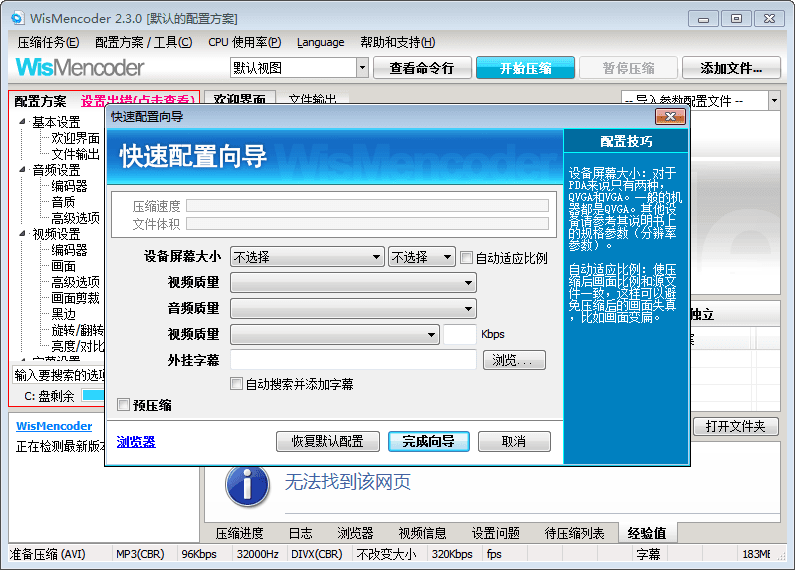Collapse the 基本设置 tree node arrow
Screen dimensions: 795x570
tap(23, 122)
